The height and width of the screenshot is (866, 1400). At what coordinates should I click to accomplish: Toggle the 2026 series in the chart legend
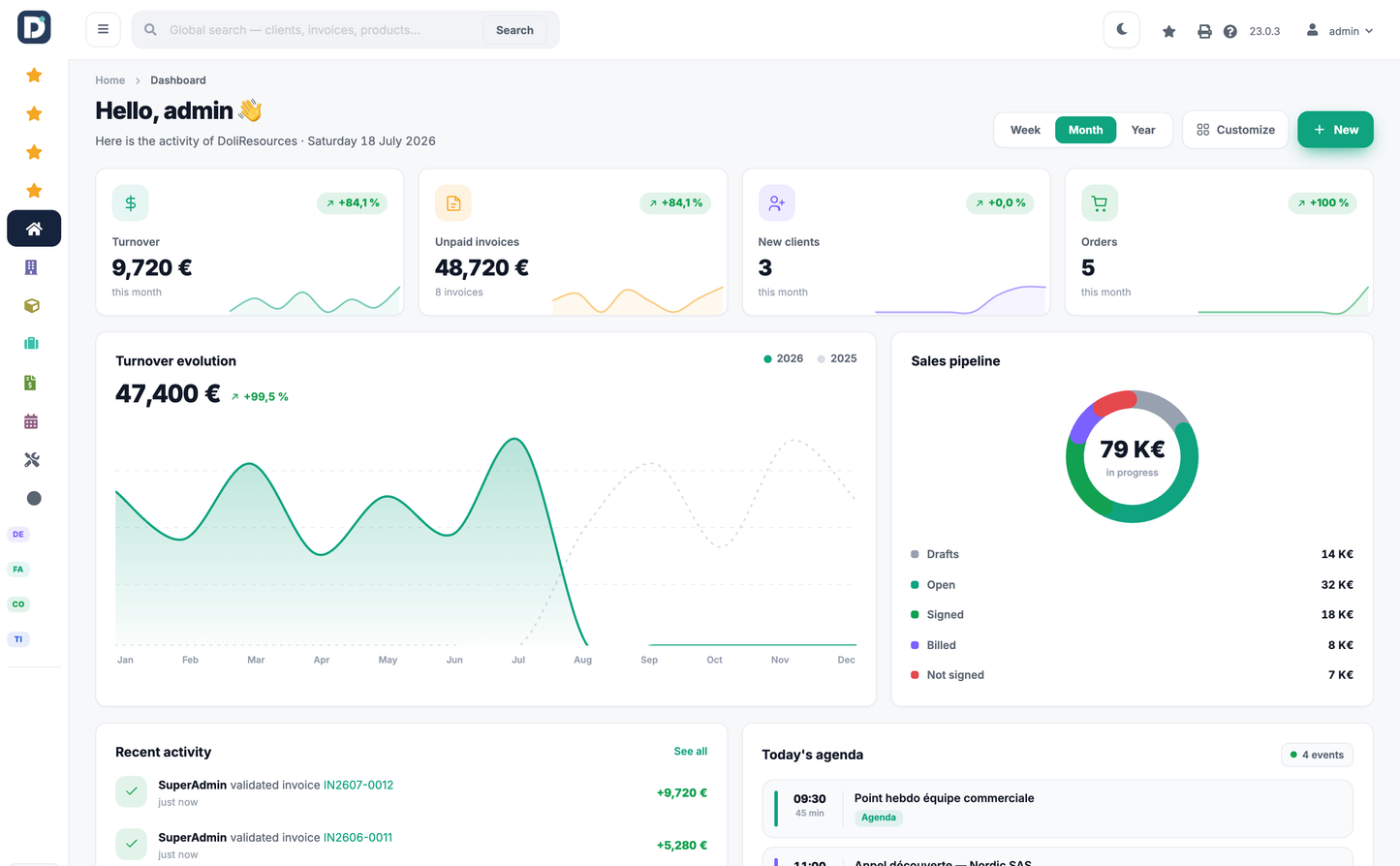tap(784, 358)
